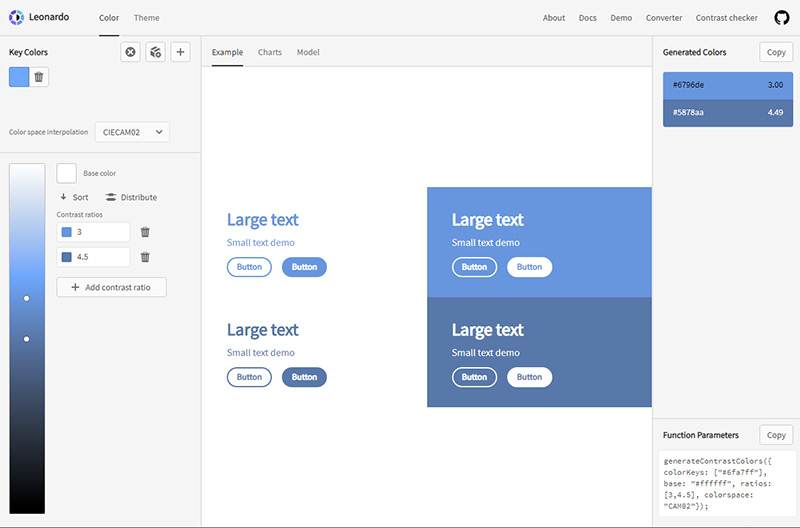The width and height of the screenshot is (800, 528).
Task: Add a key color with plus icon
Action: point(180,52)
